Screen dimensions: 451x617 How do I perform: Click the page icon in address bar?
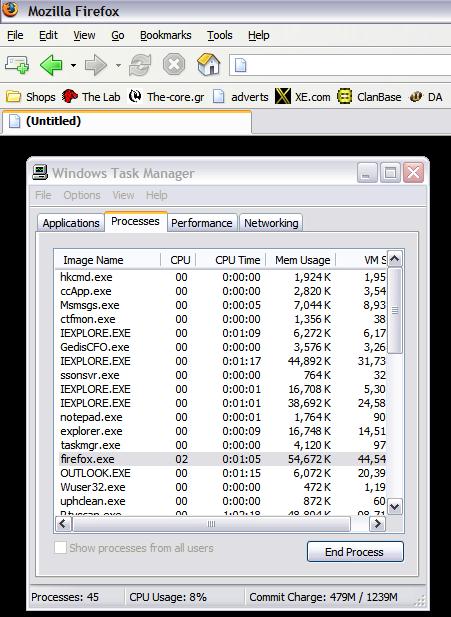(x=240, y=65)
